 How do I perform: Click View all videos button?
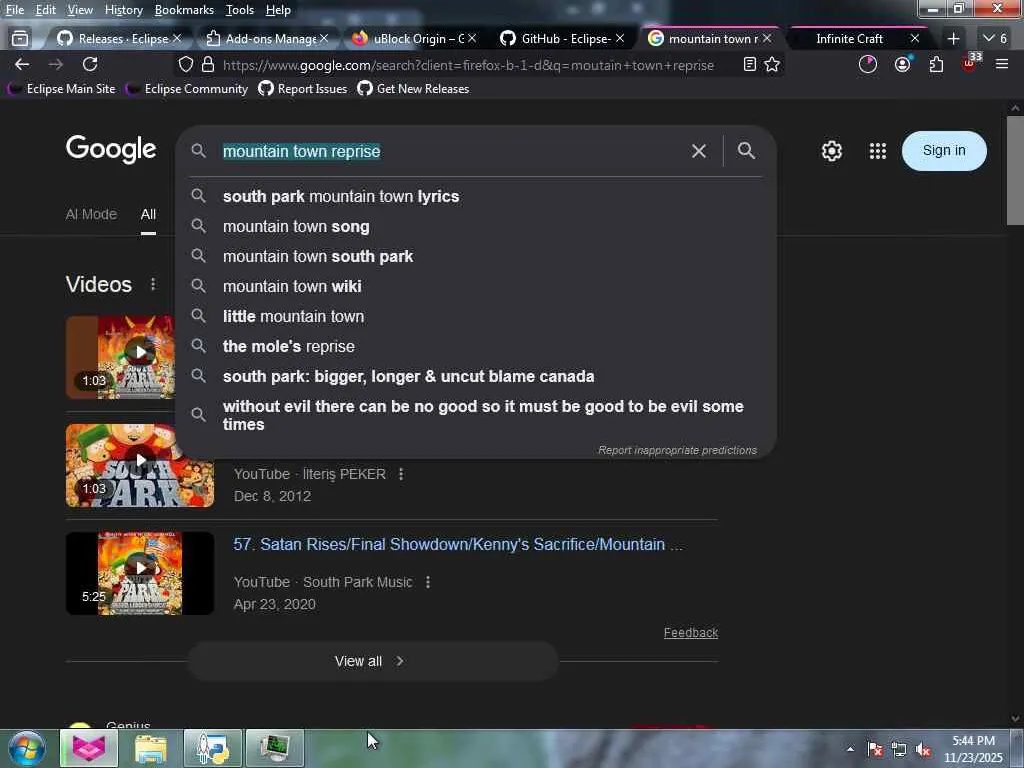373,661
